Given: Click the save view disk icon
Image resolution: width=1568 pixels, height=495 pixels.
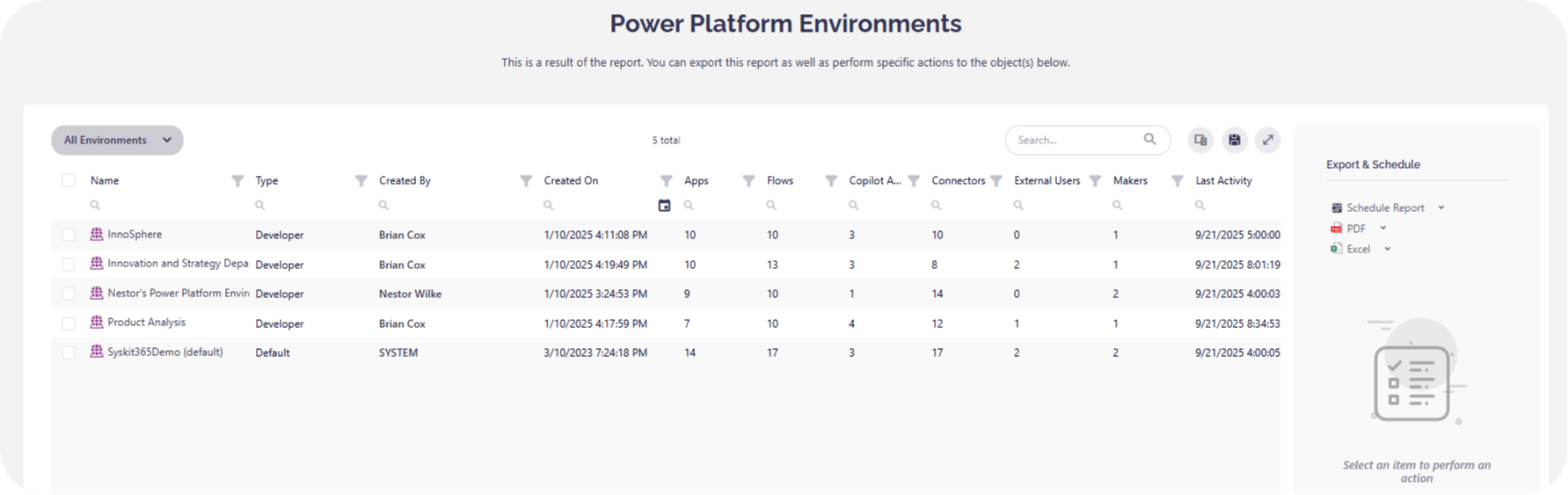Looking at the screenshot, I should (1234, 140).
